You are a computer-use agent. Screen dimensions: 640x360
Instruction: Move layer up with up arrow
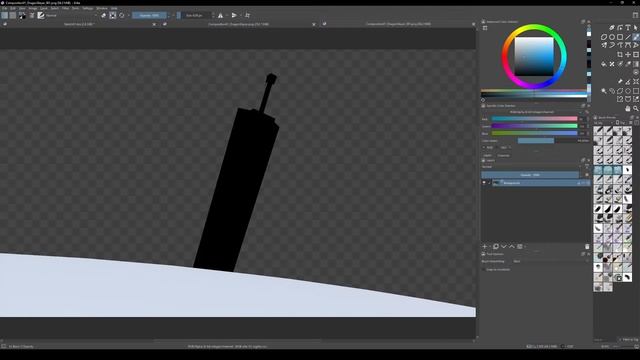(511, 247)
